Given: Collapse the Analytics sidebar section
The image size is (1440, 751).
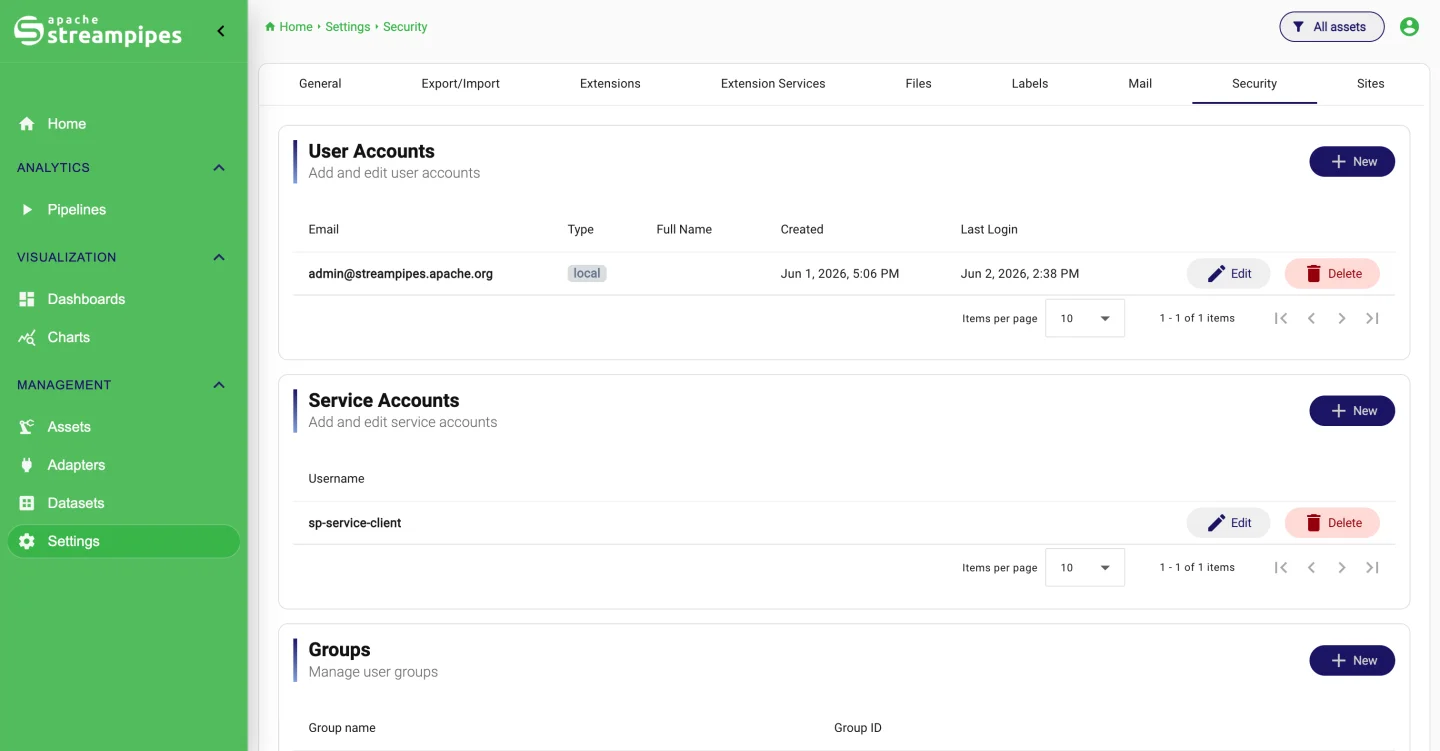Looking at the screenshot, I should (219, 168).
